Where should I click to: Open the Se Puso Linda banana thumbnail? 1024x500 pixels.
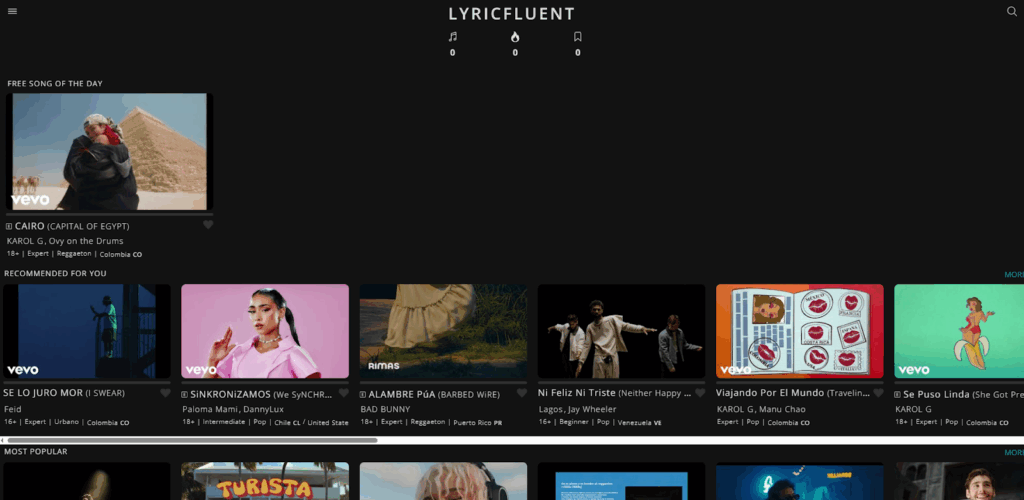click(959, 331)
